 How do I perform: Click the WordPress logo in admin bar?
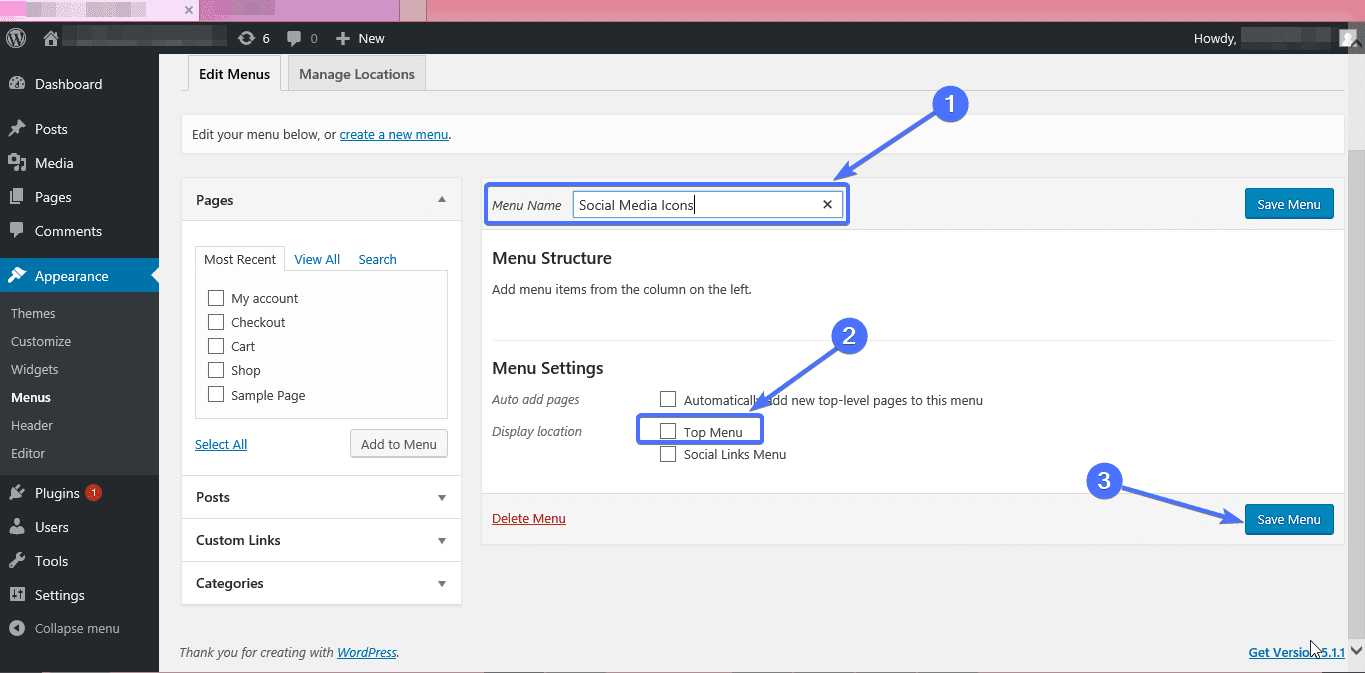(x=16, y=38)
